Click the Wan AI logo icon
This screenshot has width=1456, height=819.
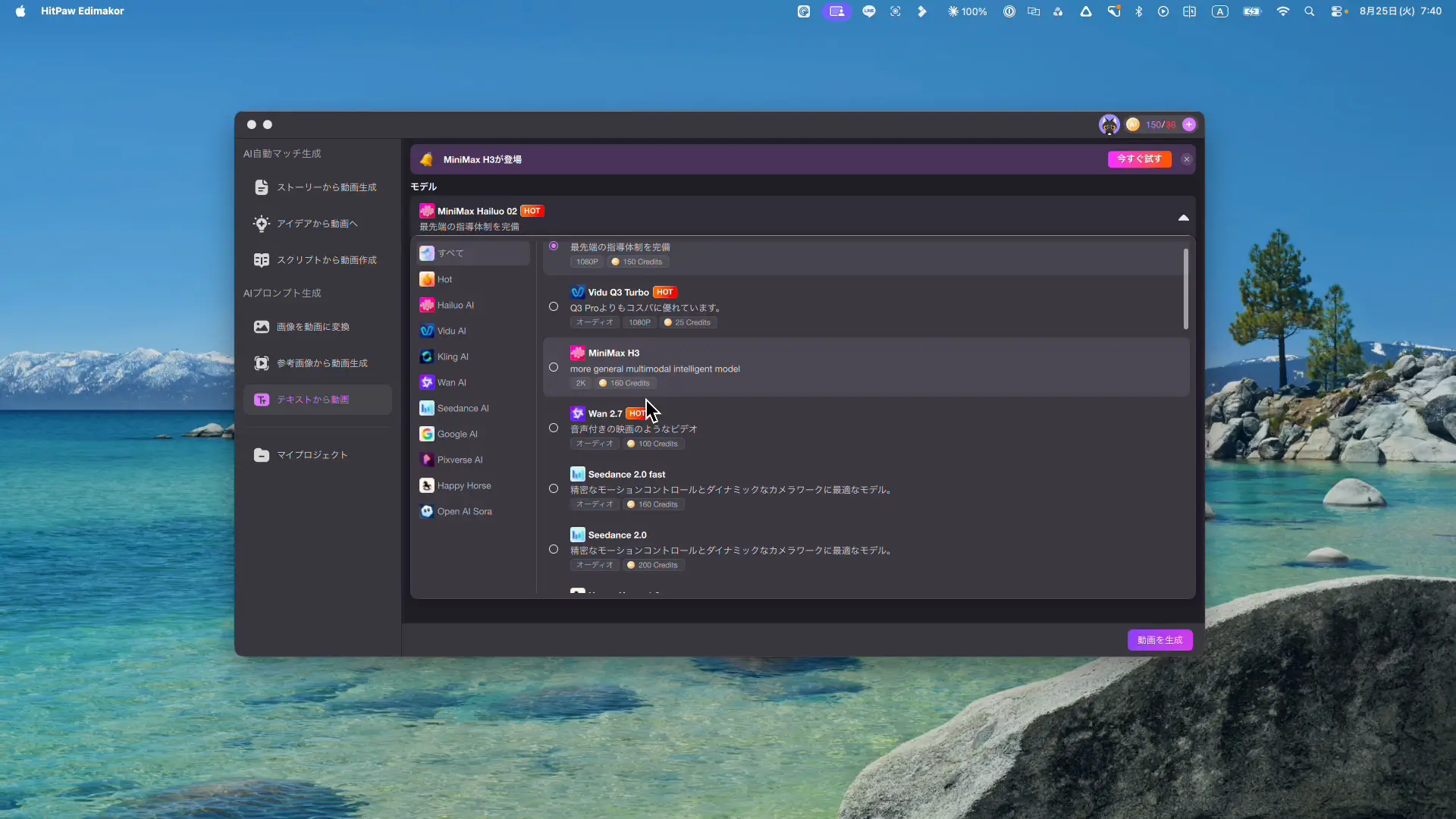pos(427,382)
